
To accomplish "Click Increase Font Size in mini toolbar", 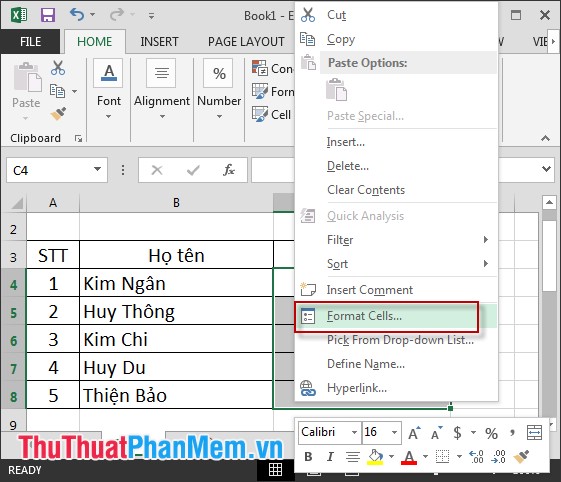I will [415, 433].
